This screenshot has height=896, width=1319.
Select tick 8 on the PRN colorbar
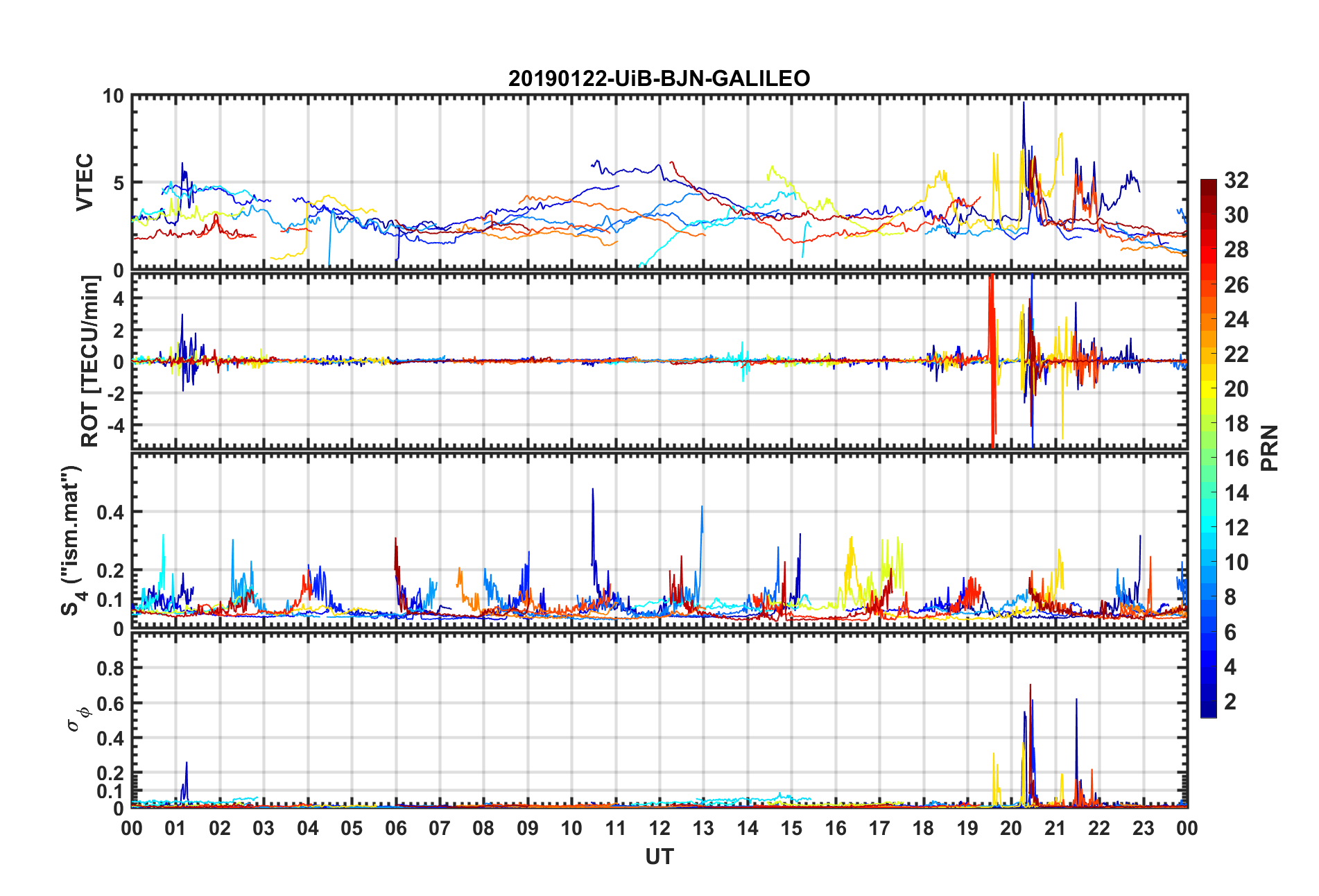click(x=1230, y=597)
